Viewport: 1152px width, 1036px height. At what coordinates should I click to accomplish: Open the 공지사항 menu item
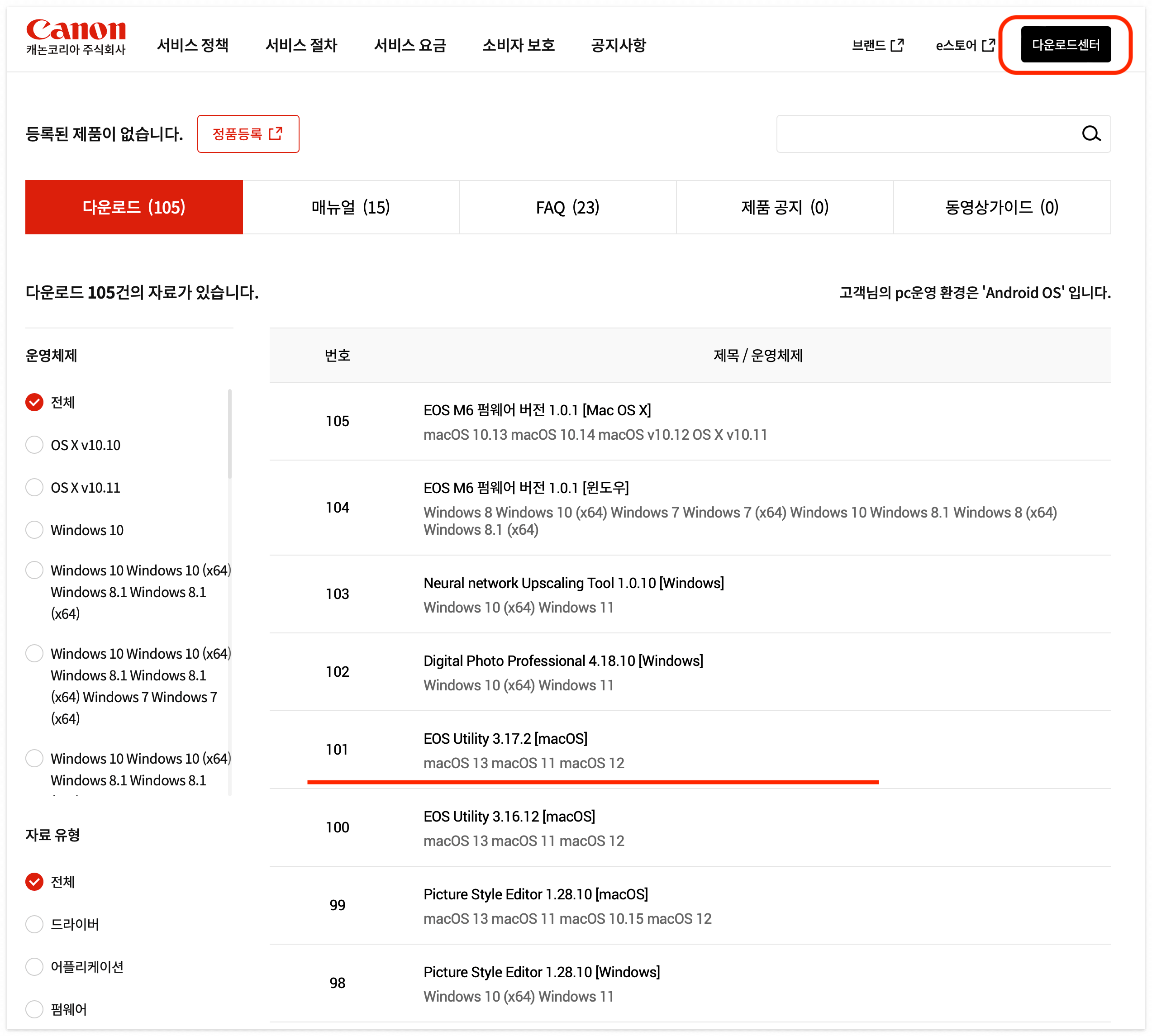(x=618, y=45)
